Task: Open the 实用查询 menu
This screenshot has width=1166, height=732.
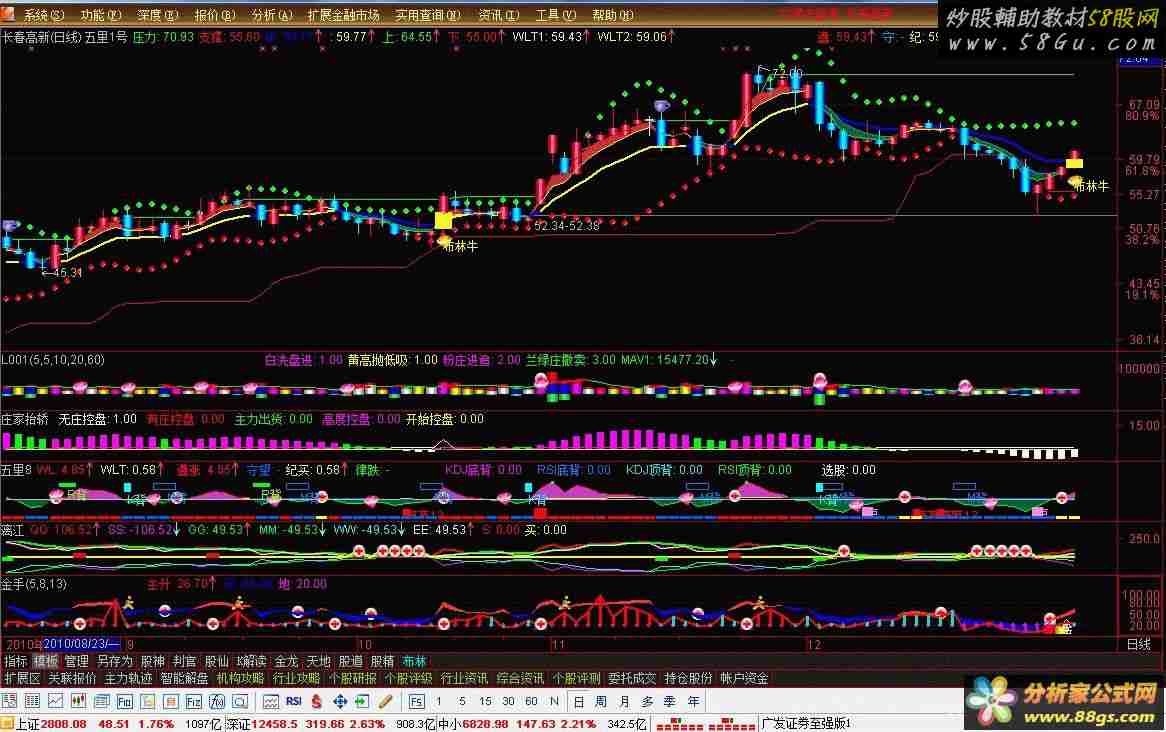Action: 428,15
